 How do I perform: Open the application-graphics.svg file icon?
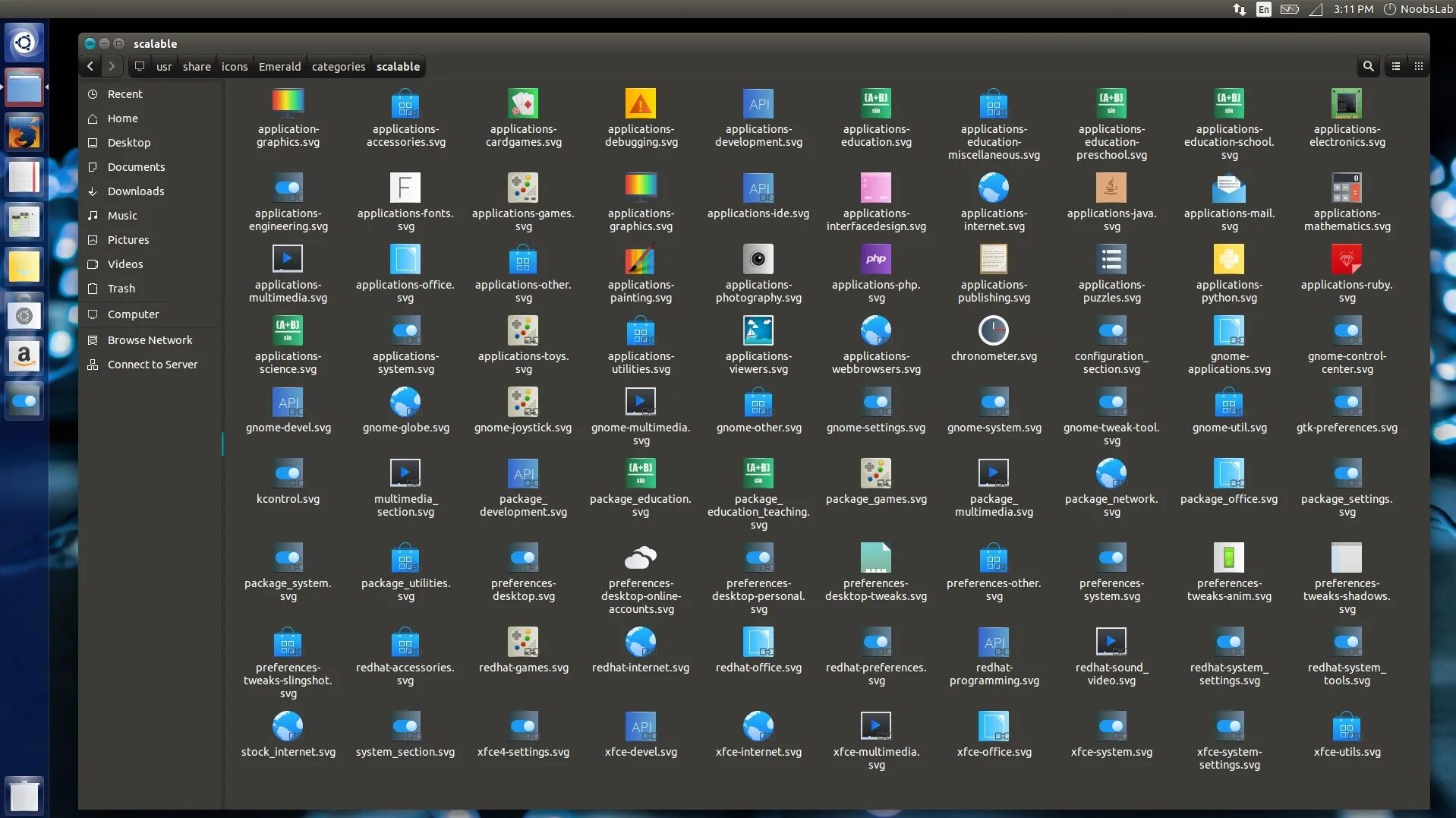point(288,103)
